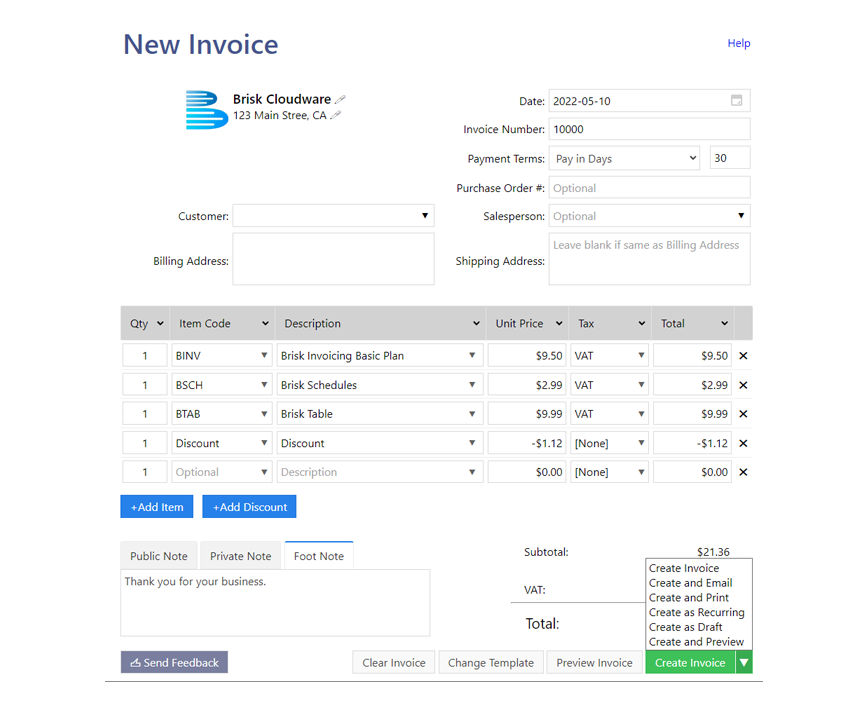Viewport: 856px width, 713px height.
Task: Click the +Add Discount button
Action: coord(249,507)
